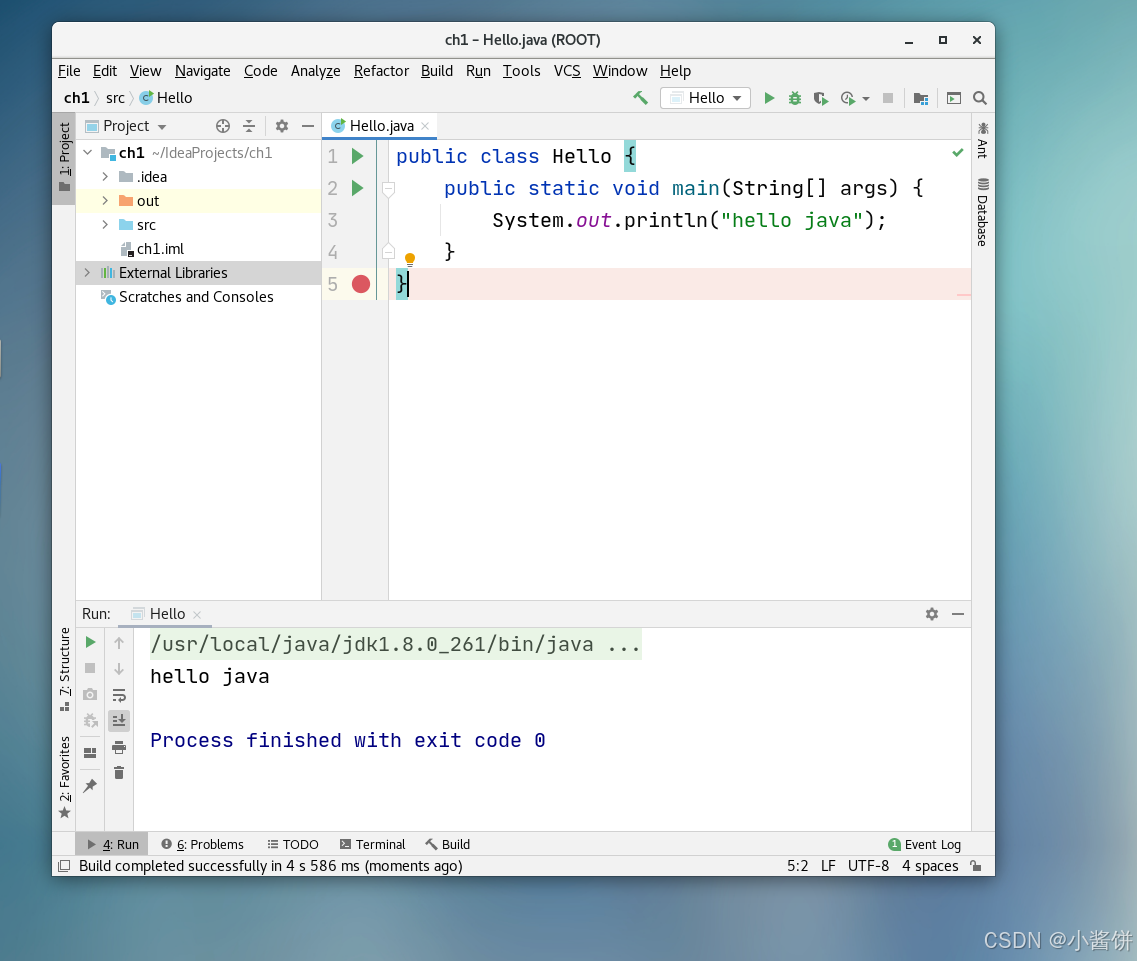This screenshot has width=1137, height=961.
Task: Click Stop icon in Run panel
Action: pos(91,668)
